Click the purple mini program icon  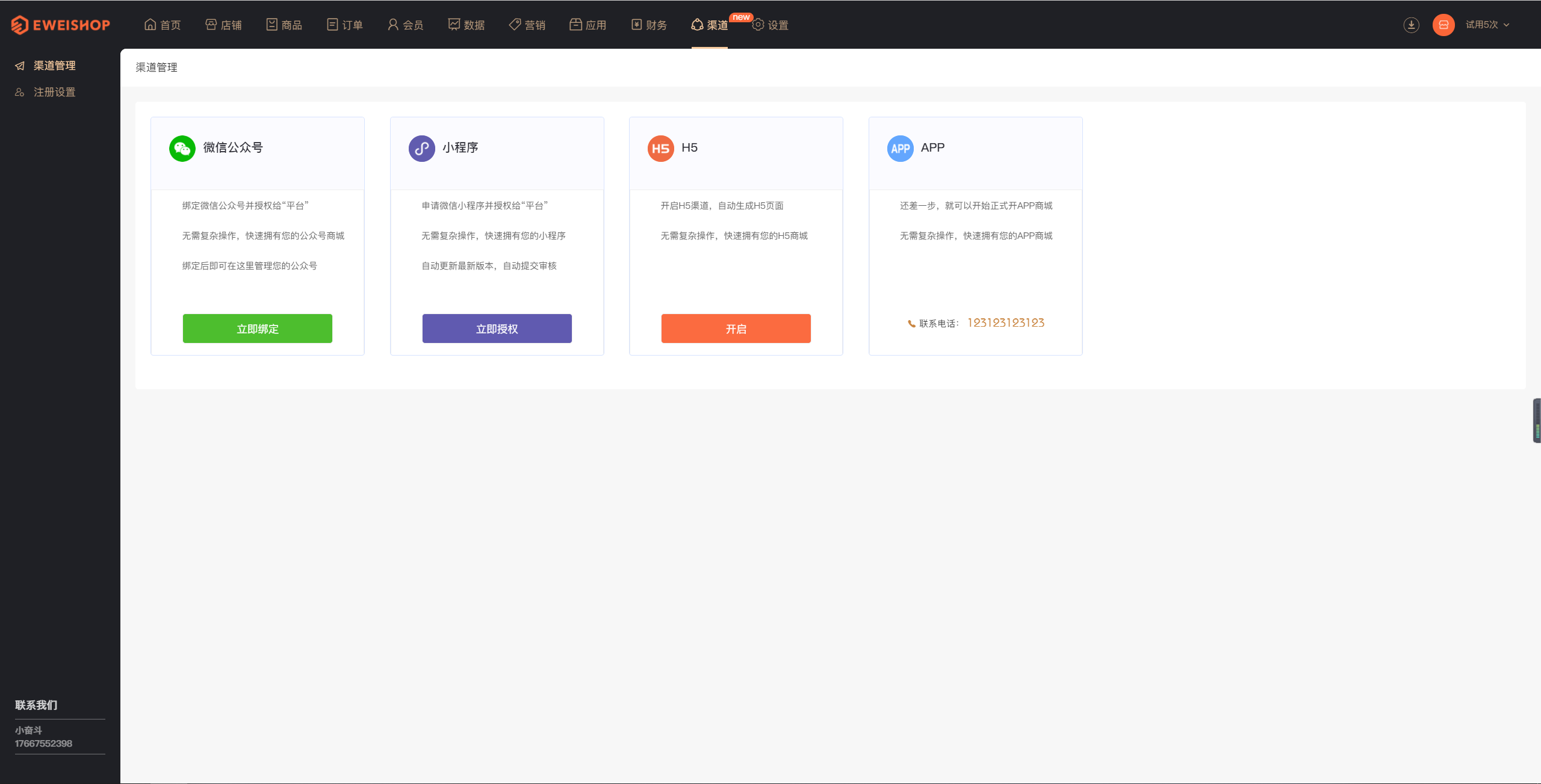(x=422, y=149)
